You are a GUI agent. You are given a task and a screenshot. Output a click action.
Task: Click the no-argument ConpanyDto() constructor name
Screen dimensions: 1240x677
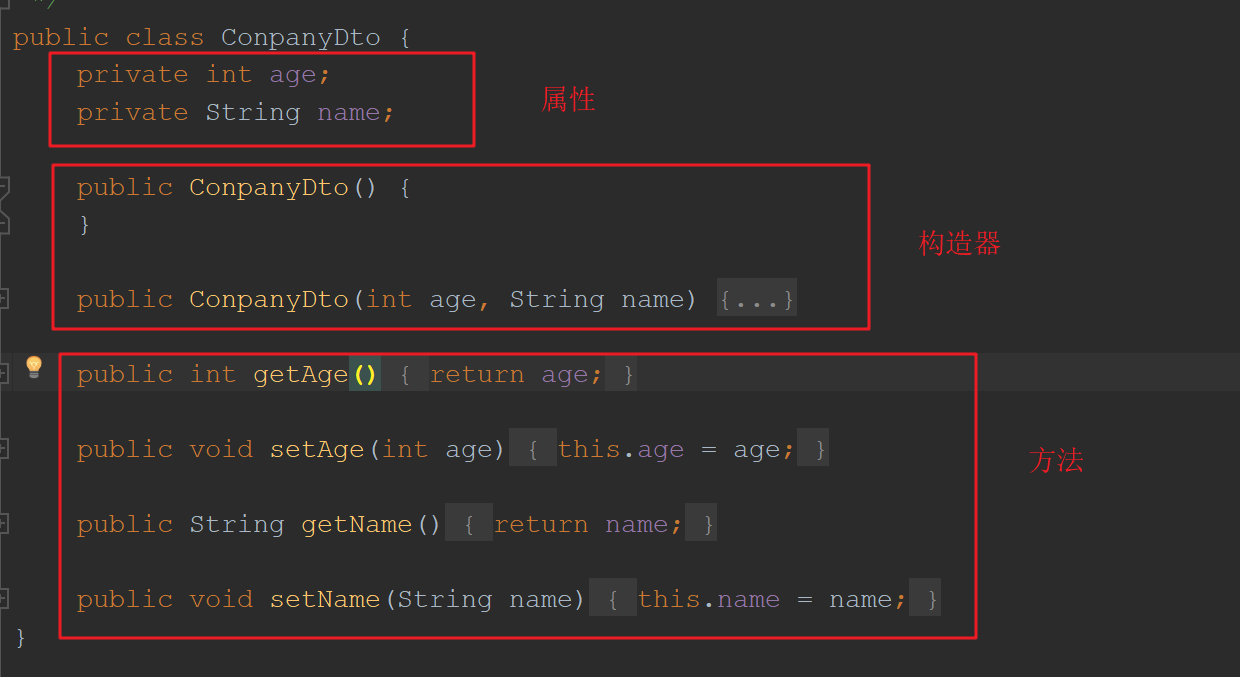(x=269, y=187)
